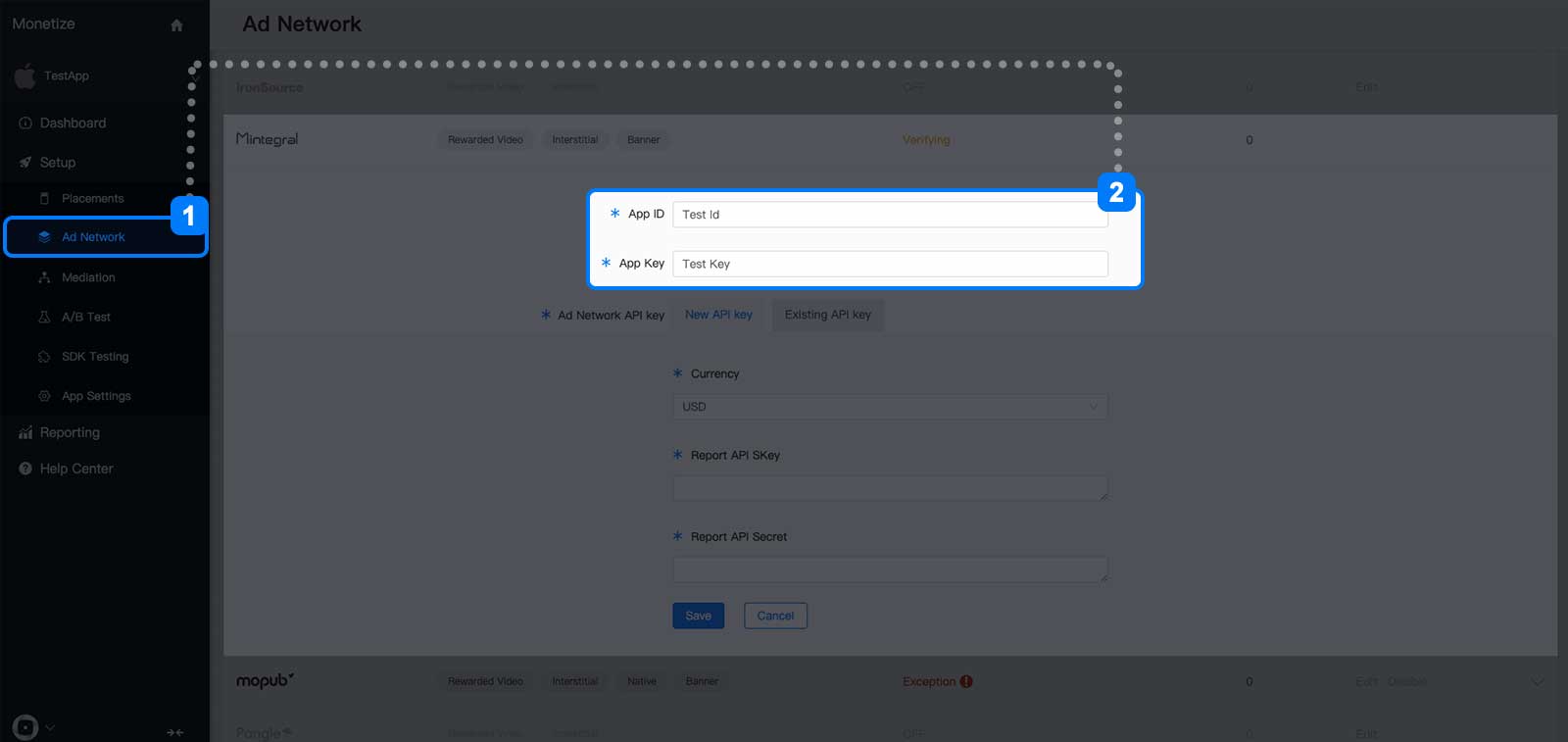Click the Verifying status text
This screenshot has height=742, width=1568.
click(x=926, y=140)
